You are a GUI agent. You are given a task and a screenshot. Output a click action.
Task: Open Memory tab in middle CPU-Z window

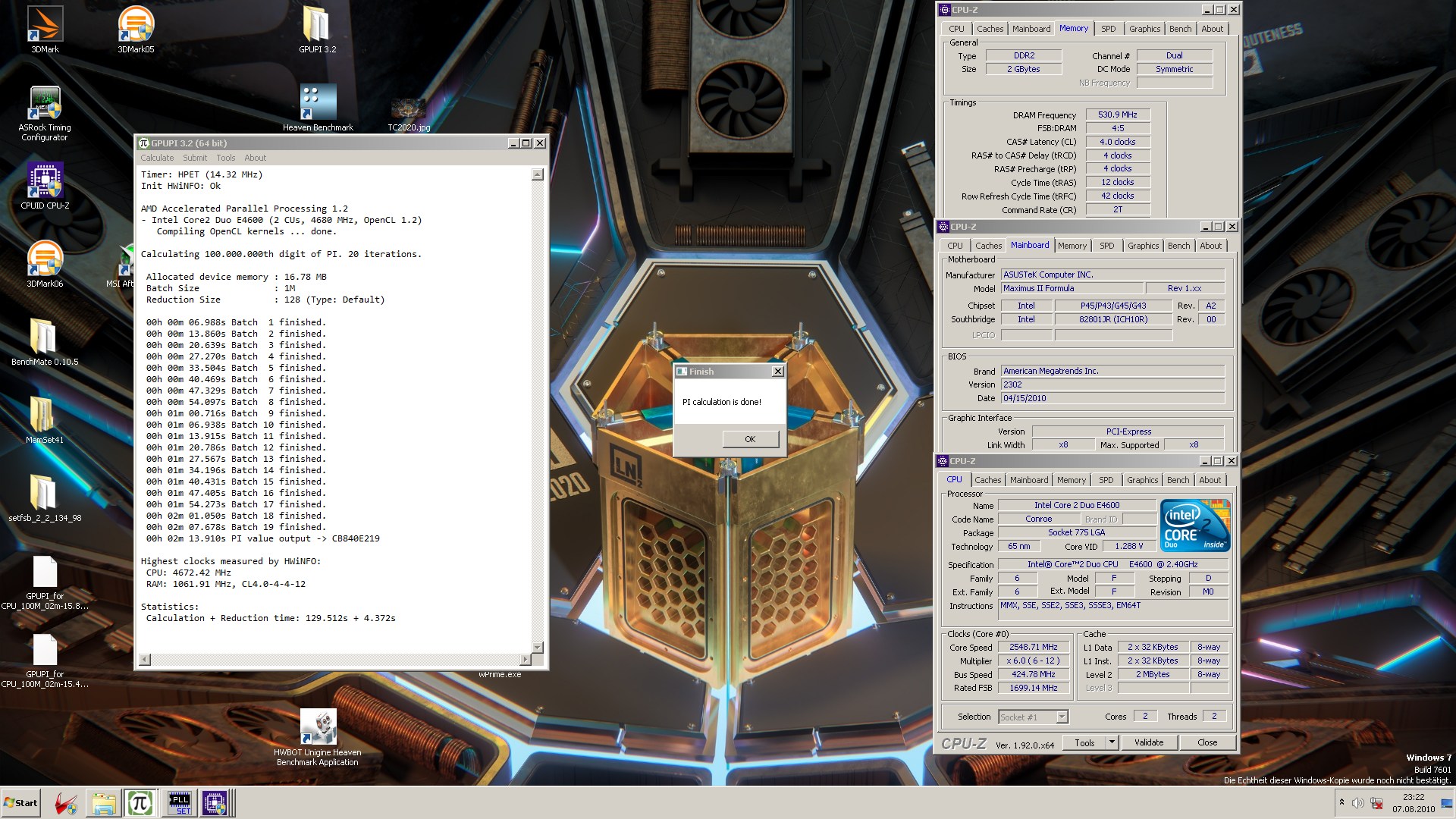[1072, 246]
